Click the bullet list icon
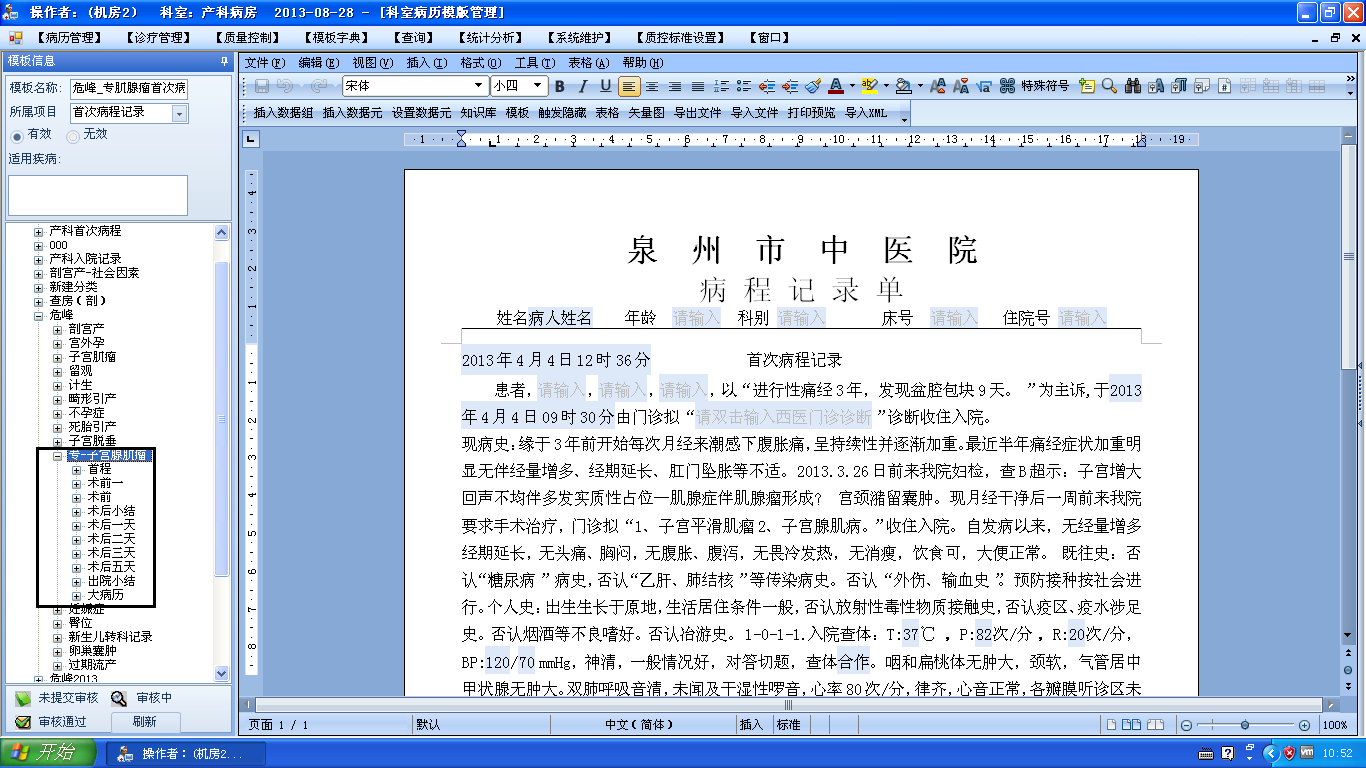The width and height of the screenshot is (1366, 768). click(x=744, y=86)
